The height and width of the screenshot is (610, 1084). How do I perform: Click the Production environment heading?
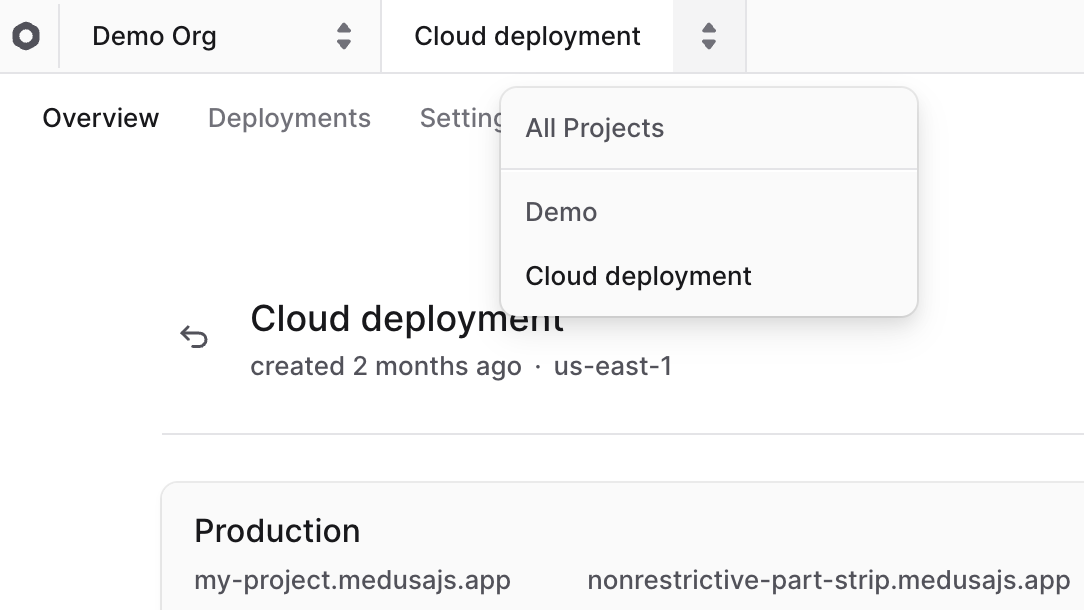[x=277, y=531]
